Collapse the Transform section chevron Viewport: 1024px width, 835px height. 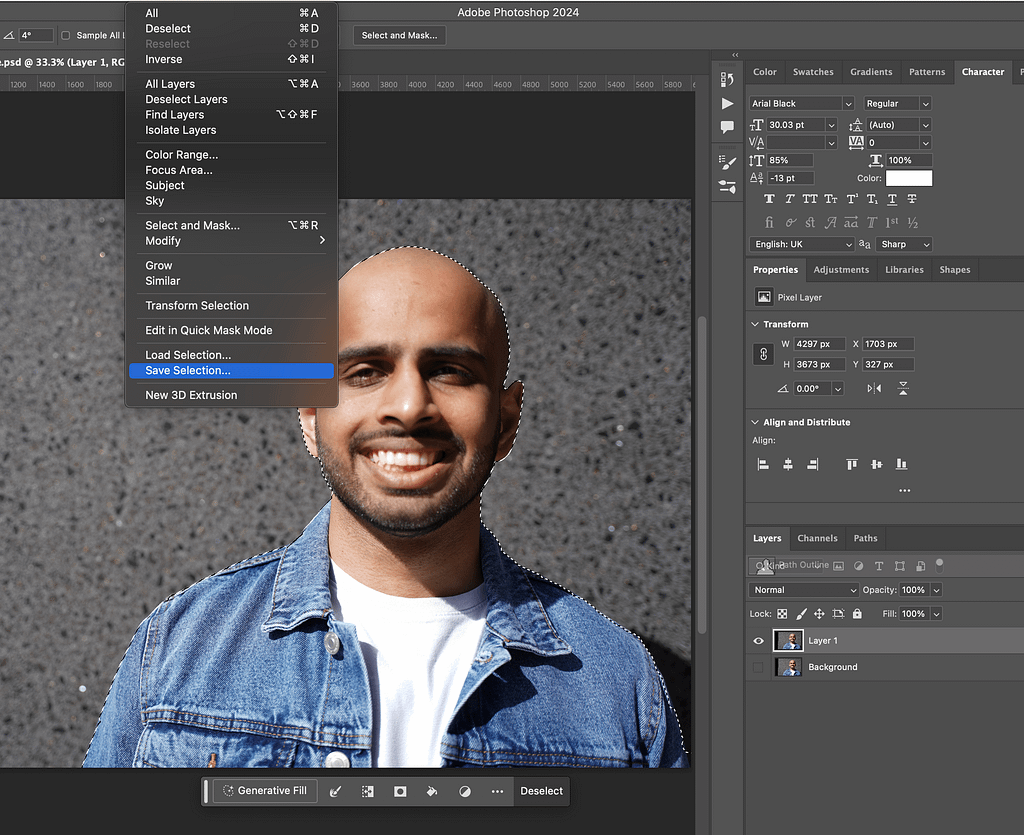(754, 324)
